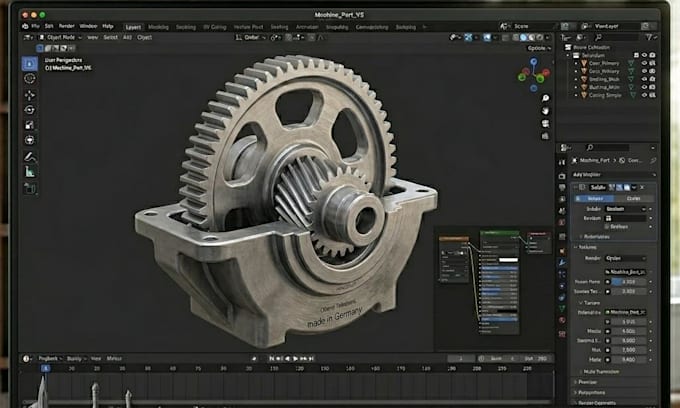
Task: Click the outliner search field
Action: 616,38
